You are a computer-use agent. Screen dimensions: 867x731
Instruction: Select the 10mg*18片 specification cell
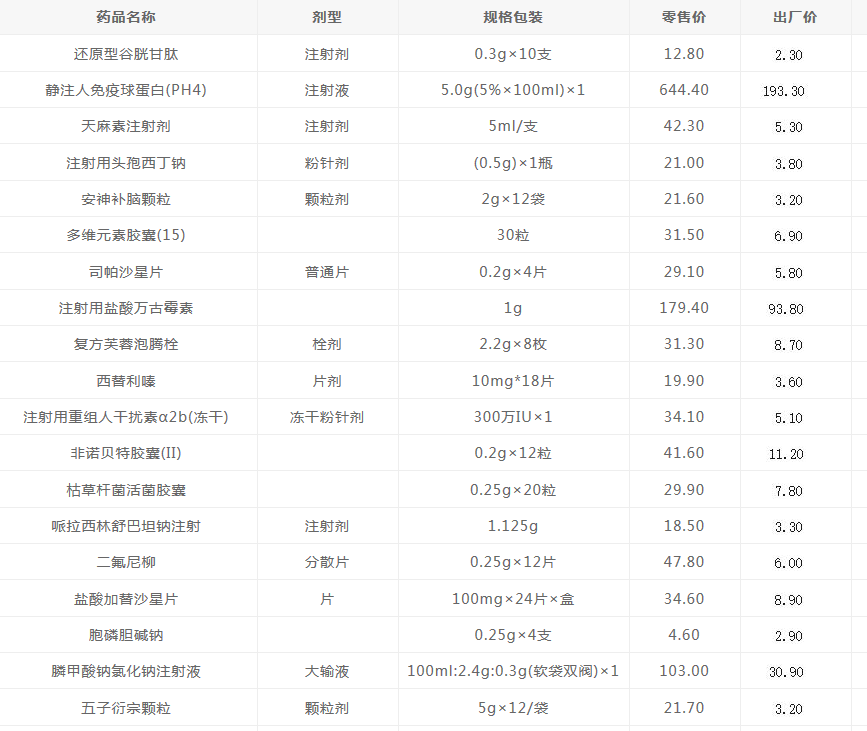tap(513, 381)
